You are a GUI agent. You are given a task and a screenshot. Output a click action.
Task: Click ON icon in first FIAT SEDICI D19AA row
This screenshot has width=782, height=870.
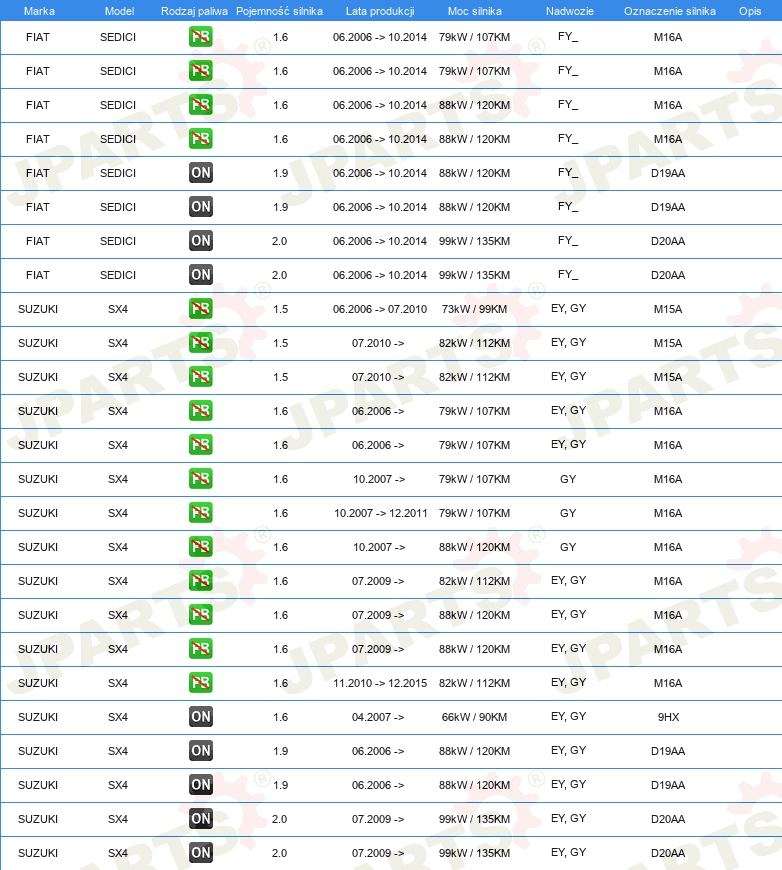pyautogui.click(x=200, y=173)
